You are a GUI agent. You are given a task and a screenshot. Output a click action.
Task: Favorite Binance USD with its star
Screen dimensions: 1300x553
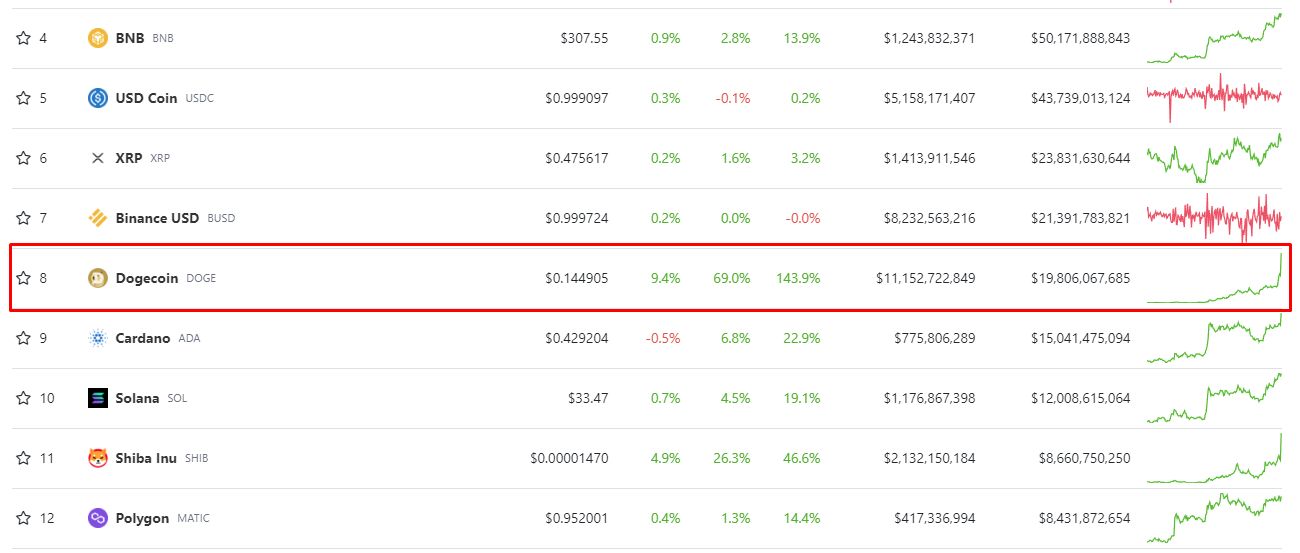[23, 218]
